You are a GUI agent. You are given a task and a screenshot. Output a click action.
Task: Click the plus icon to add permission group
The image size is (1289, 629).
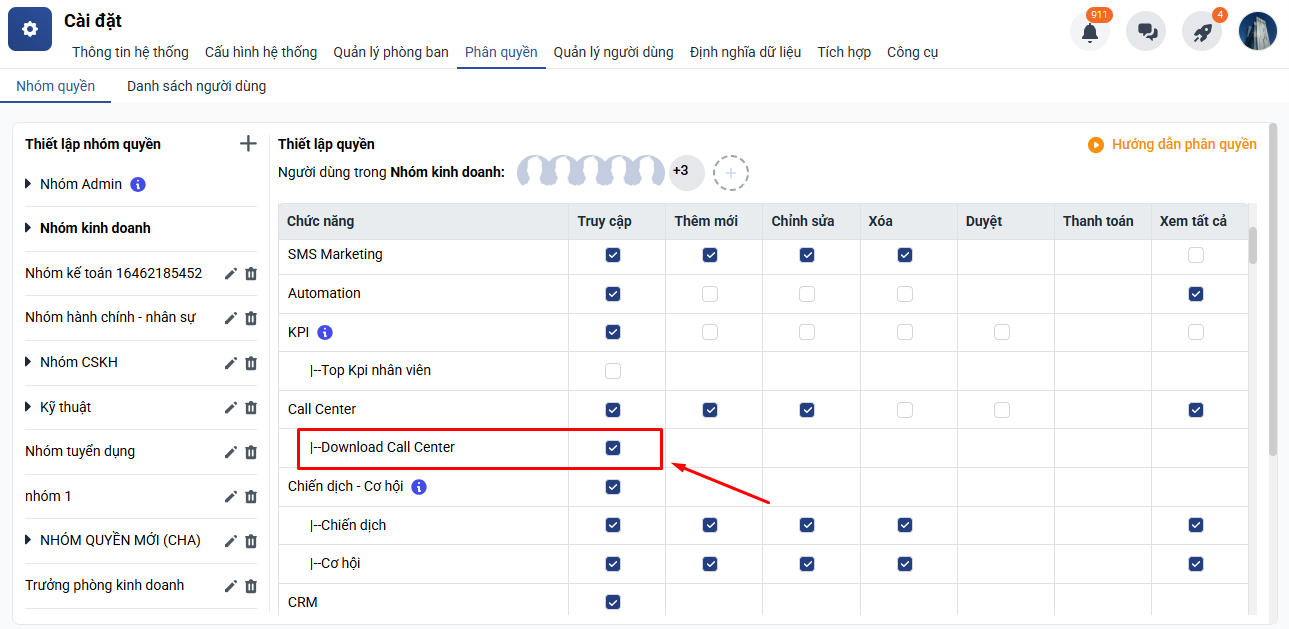[248, 144]
